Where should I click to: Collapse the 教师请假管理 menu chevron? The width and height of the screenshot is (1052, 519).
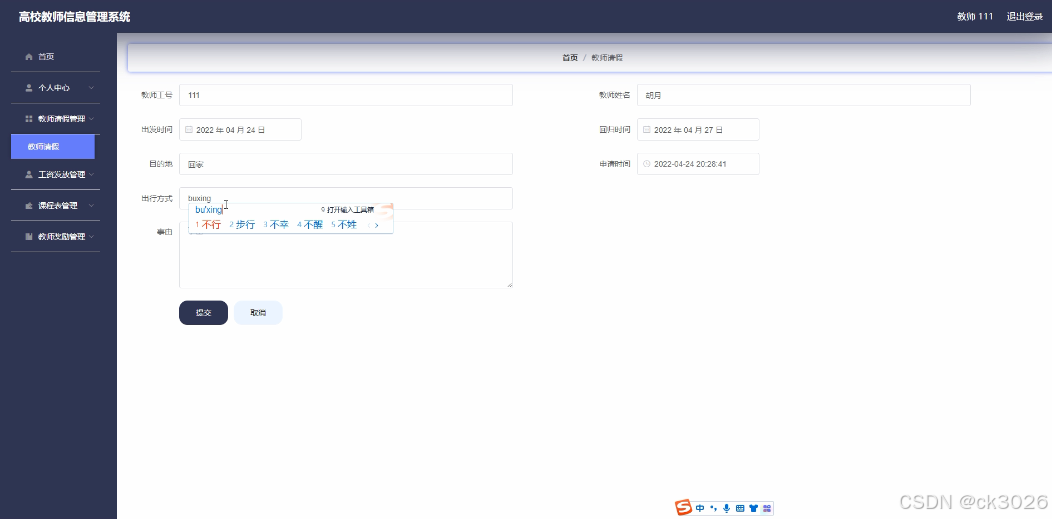[91, 119]
